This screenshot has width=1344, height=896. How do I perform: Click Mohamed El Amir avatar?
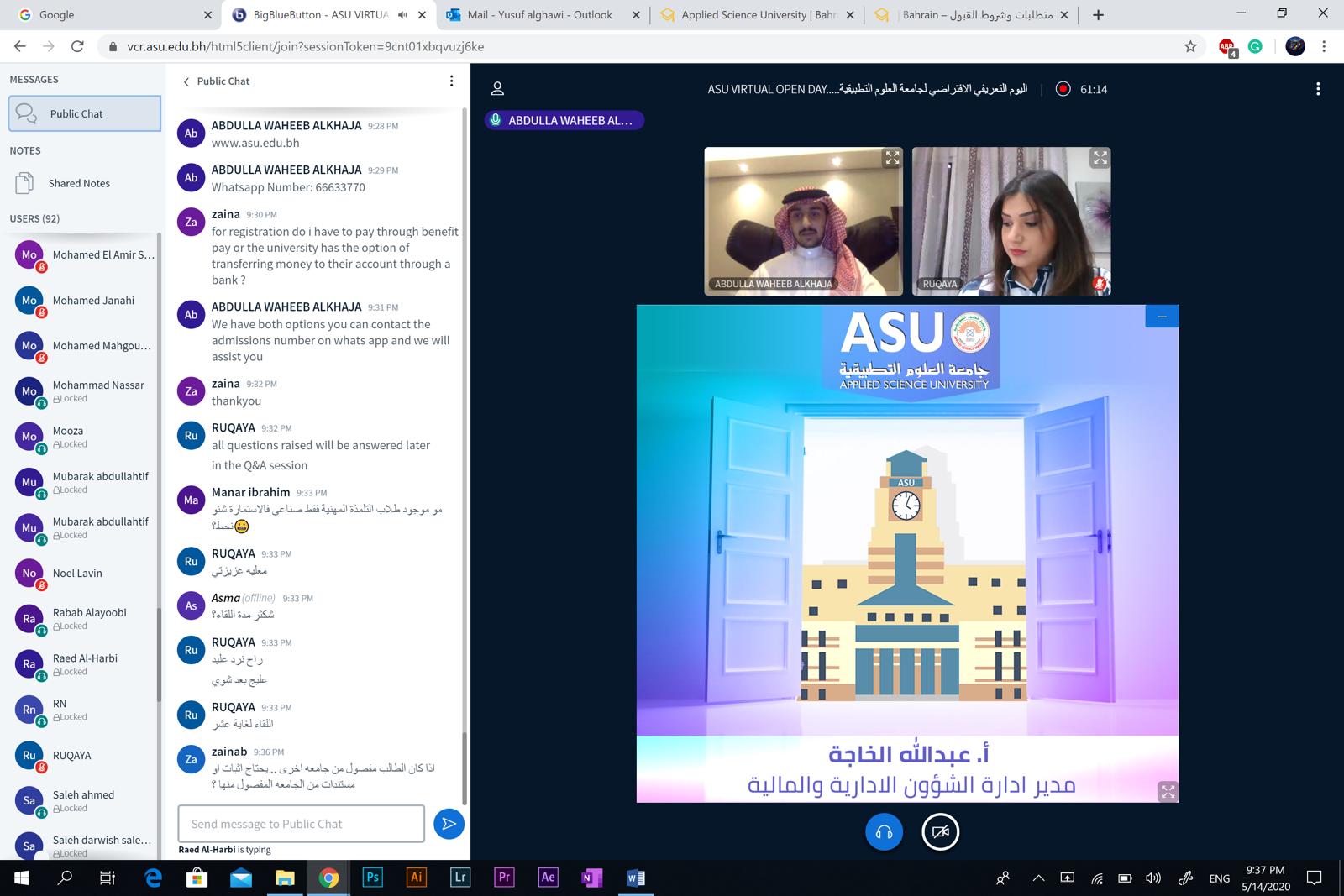pyautogui.click(x=29, y=255)
